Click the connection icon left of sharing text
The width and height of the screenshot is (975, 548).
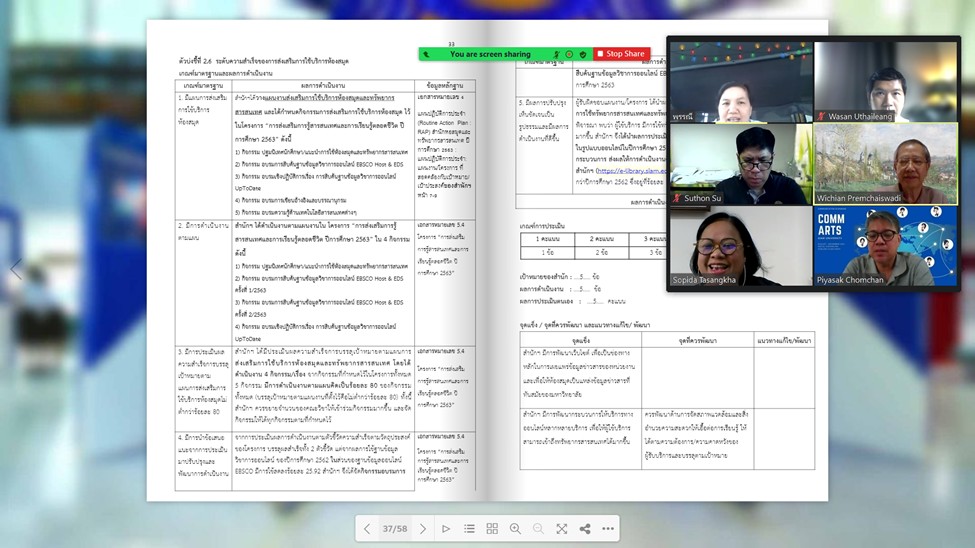[426, 54]
